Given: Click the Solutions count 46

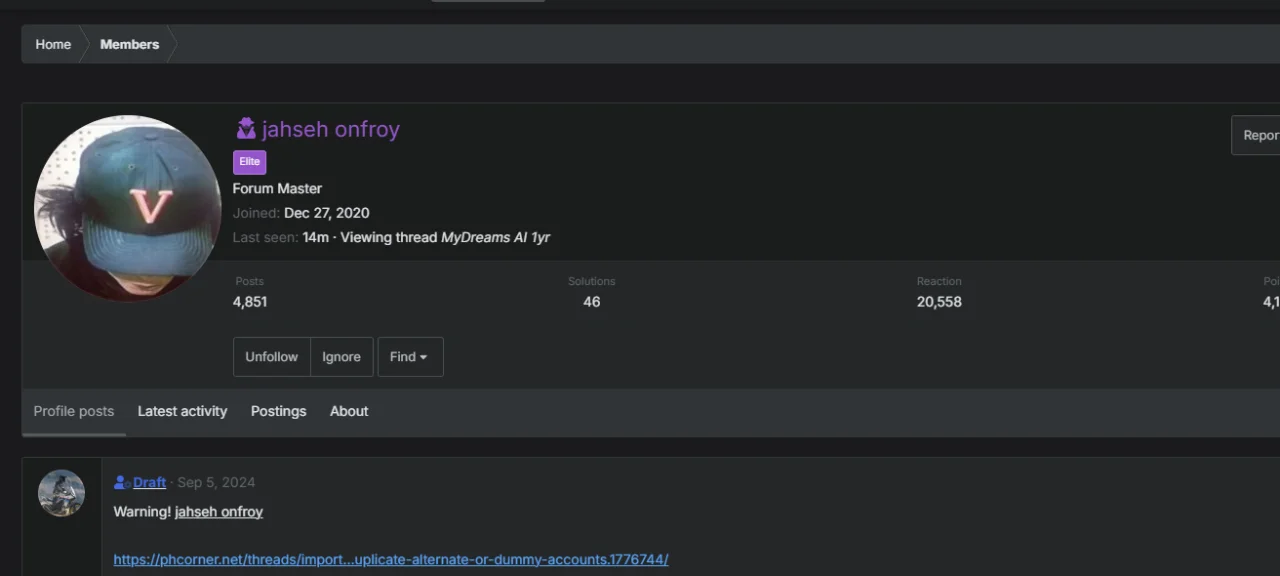Looking at the screenshot, I should click(592, 302).
